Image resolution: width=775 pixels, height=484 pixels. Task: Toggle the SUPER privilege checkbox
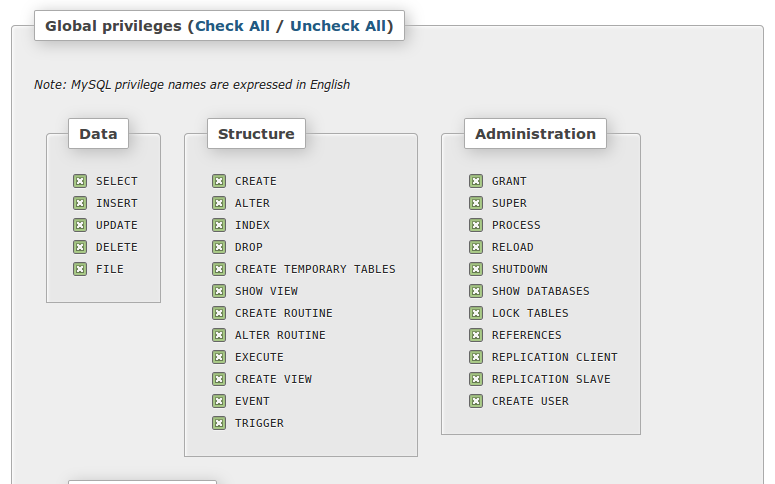tap(476, 203)
